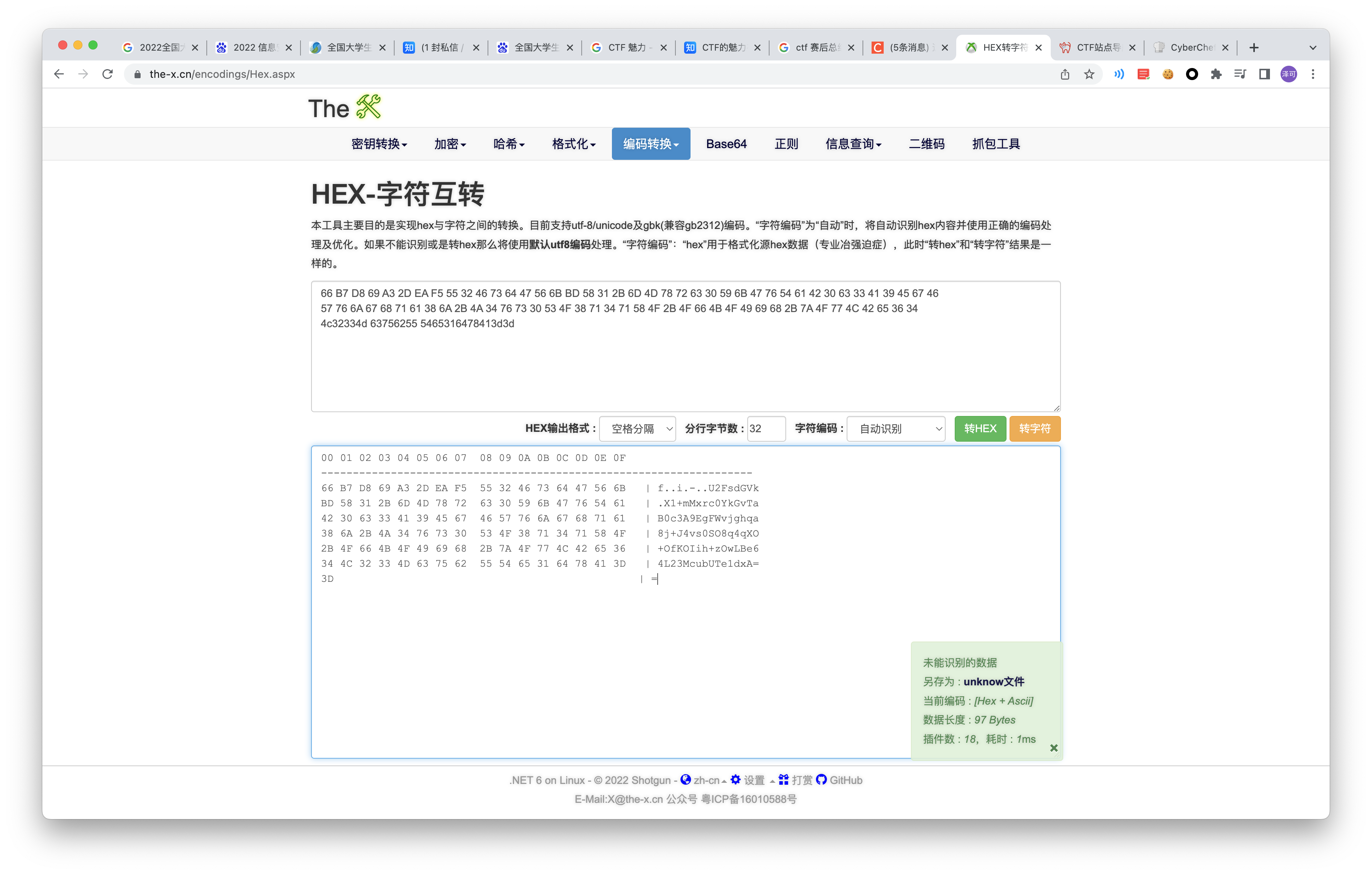Open the purple profile avatar

[x=1289, y=74]
